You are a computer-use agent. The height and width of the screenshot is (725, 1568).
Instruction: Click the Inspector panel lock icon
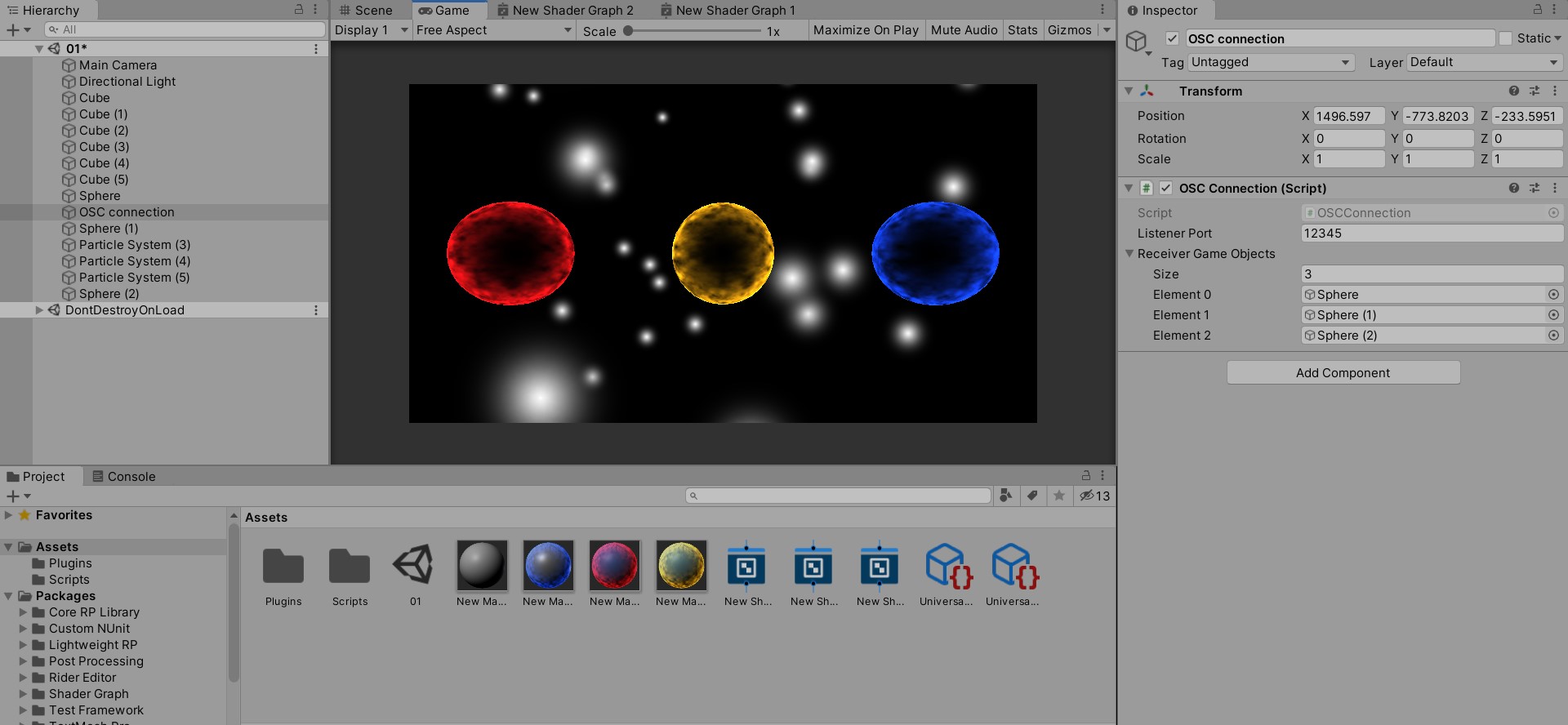pyautogui.click(x=1538, y=10)
